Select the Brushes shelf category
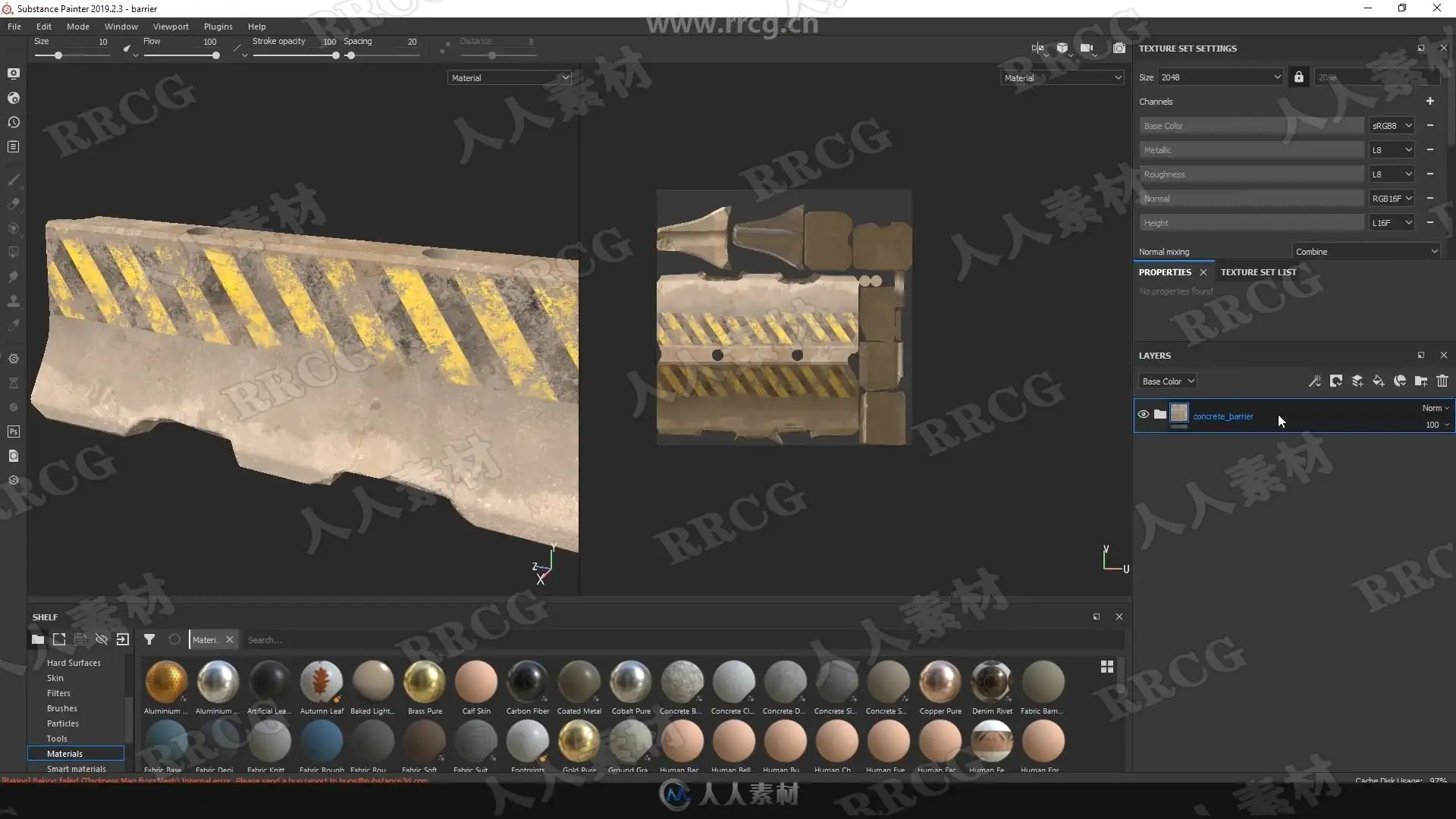Viewport: 1456px width, 819px height. point(62,708)
